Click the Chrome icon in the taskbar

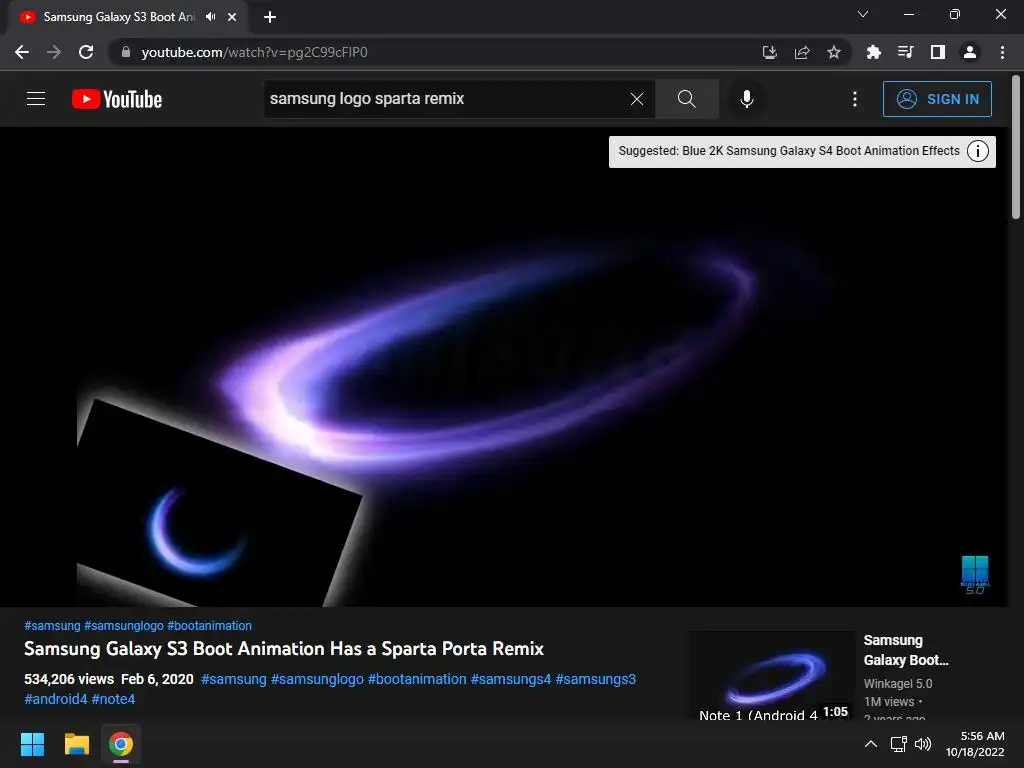point(121,744)
